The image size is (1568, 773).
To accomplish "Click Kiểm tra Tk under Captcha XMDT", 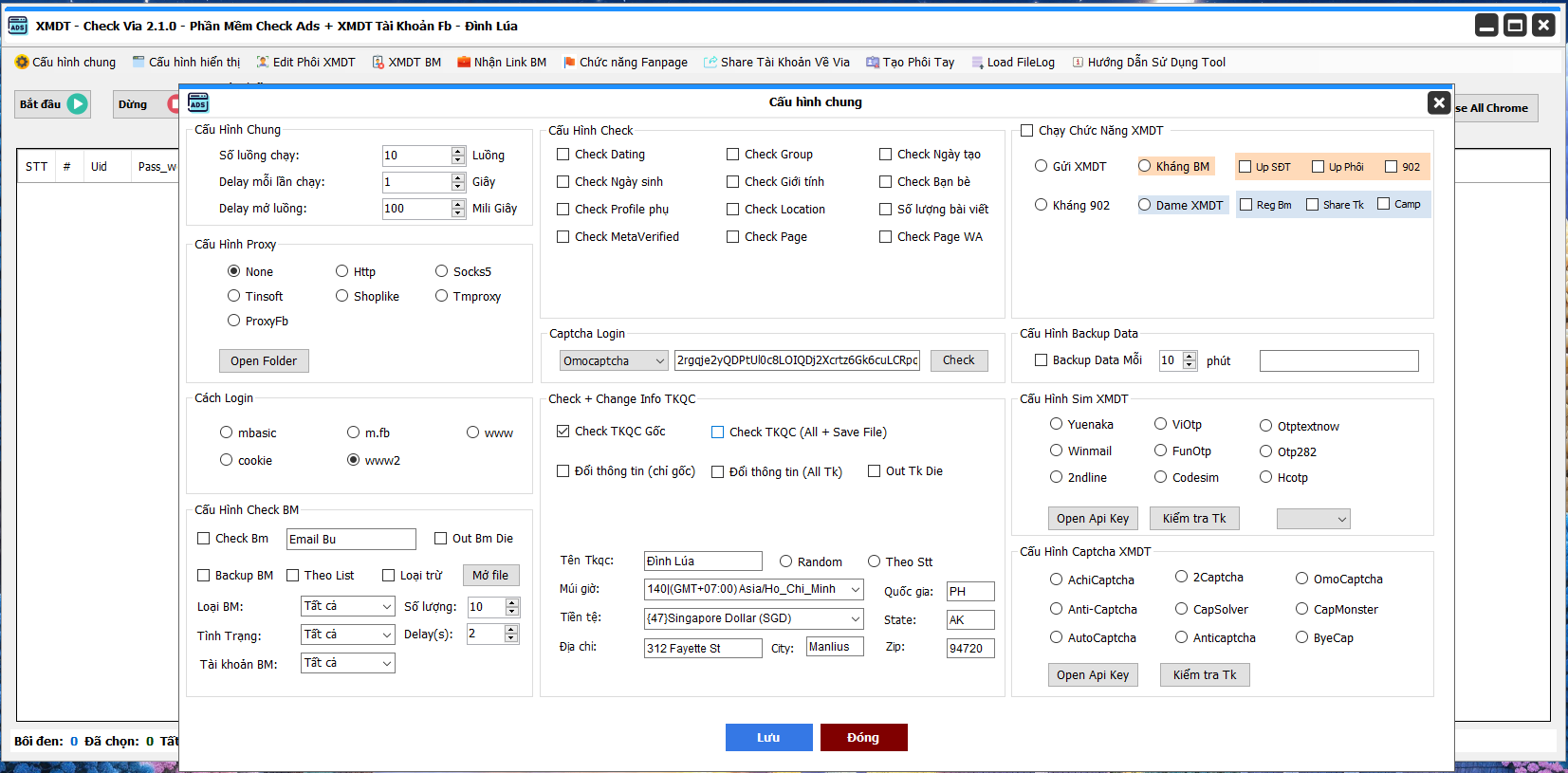I will (x=1205, y=674).
